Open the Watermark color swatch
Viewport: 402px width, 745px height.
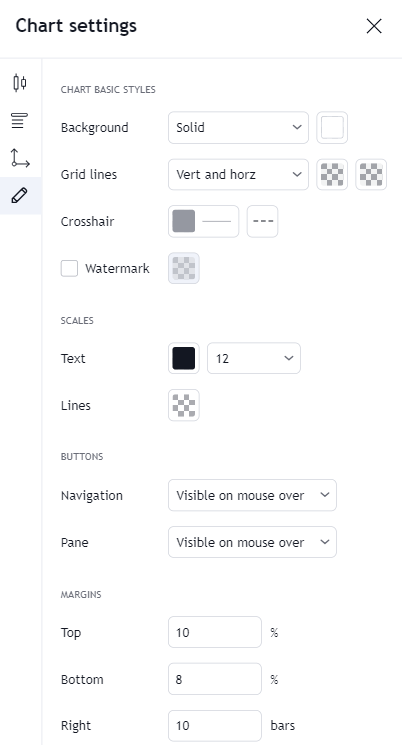pos(184,268)
